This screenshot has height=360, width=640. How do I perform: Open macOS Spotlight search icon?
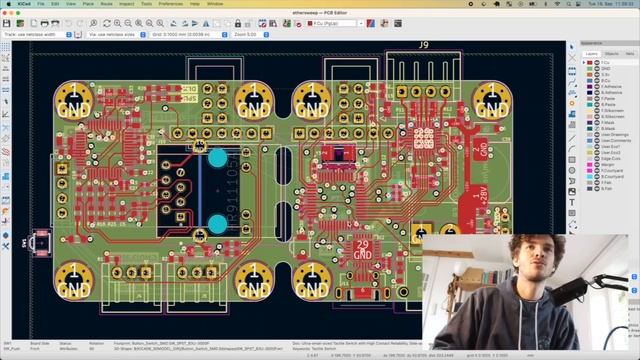click(x=568, y=4)
